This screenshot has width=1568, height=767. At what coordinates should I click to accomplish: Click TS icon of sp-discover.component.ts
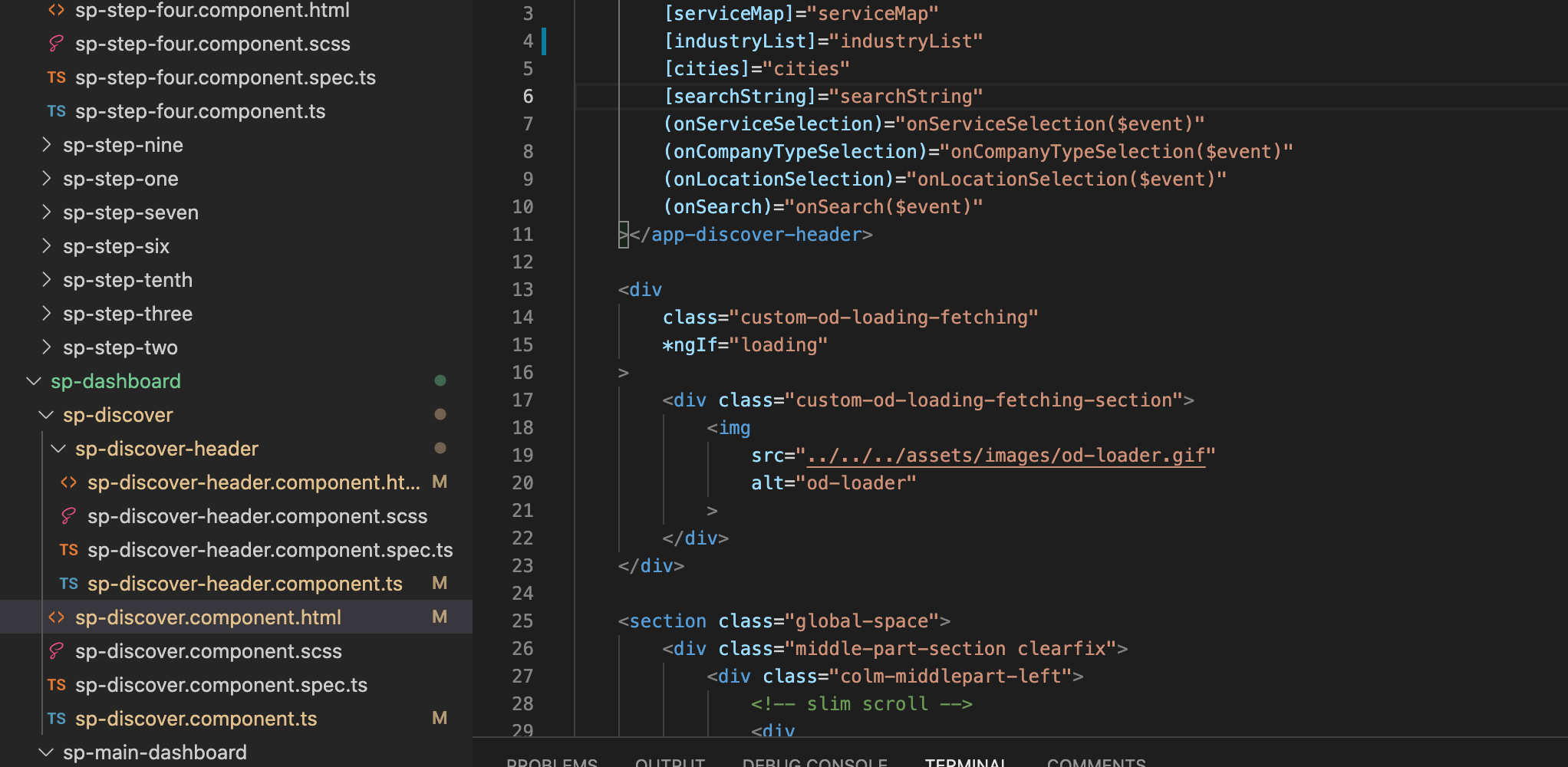click(x=56, y=719)
